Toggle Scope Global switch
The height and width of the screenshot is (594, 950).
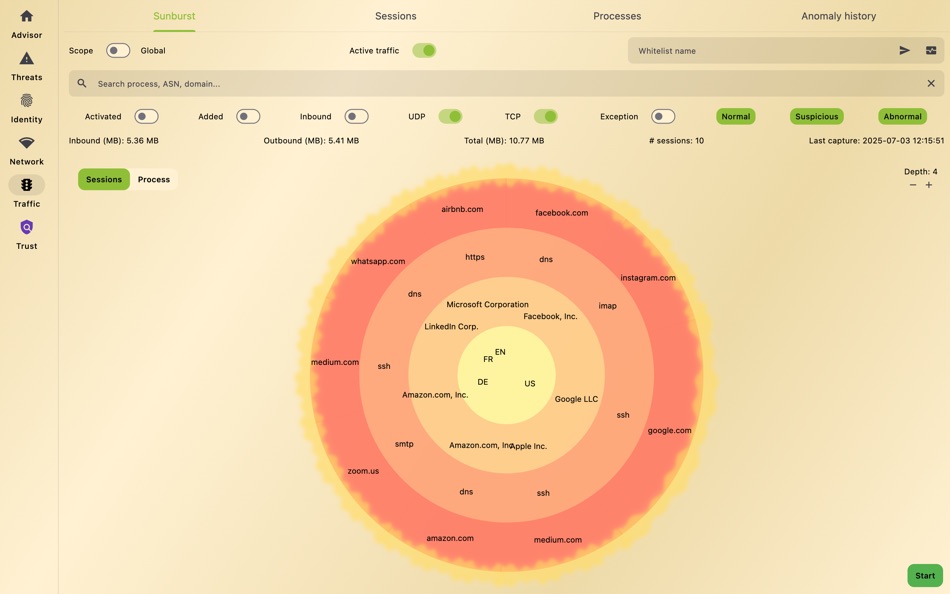coord(118,51)
